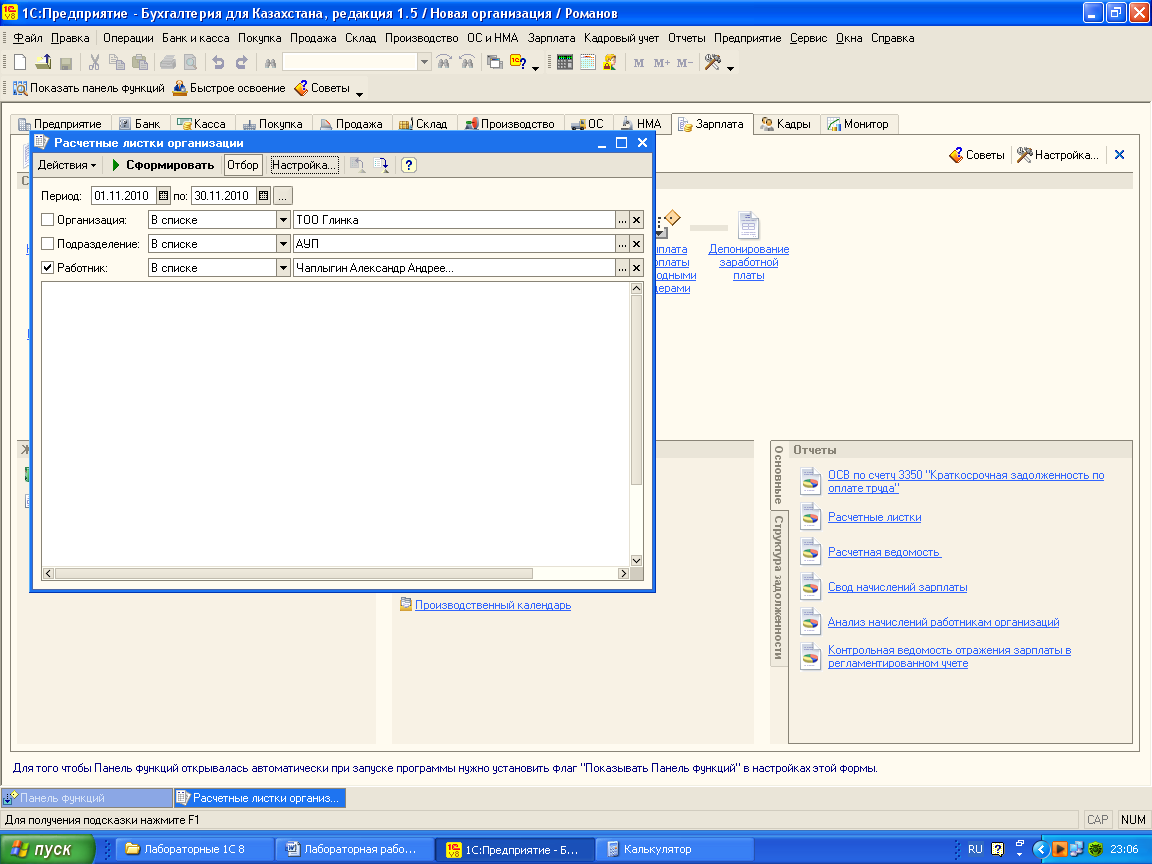Switch to the Производство tab
This screenshot has height=864, width=1152.
tap(510, 124)
